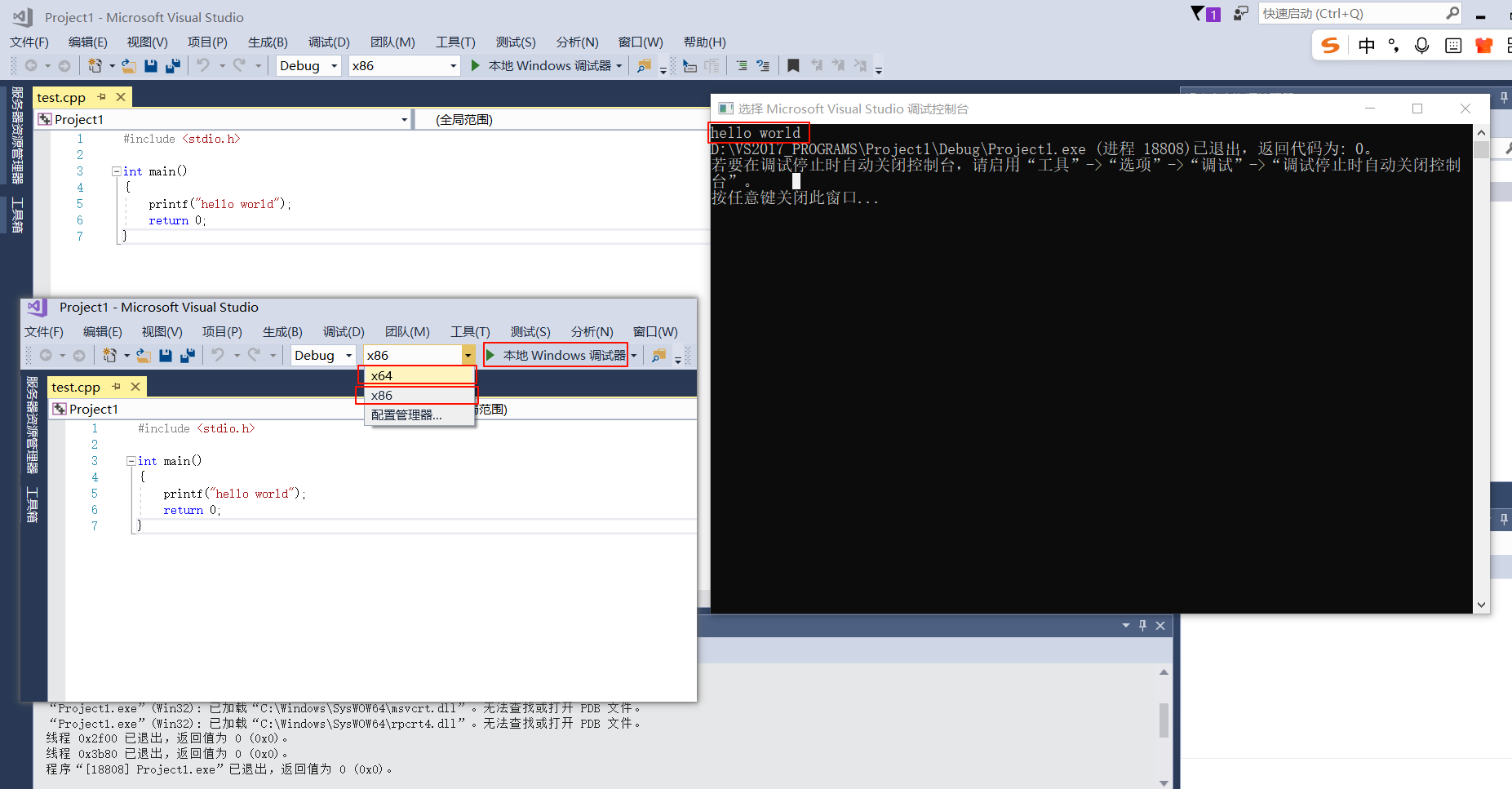Click the microphone voice input icon

(x=1422, y=46)
